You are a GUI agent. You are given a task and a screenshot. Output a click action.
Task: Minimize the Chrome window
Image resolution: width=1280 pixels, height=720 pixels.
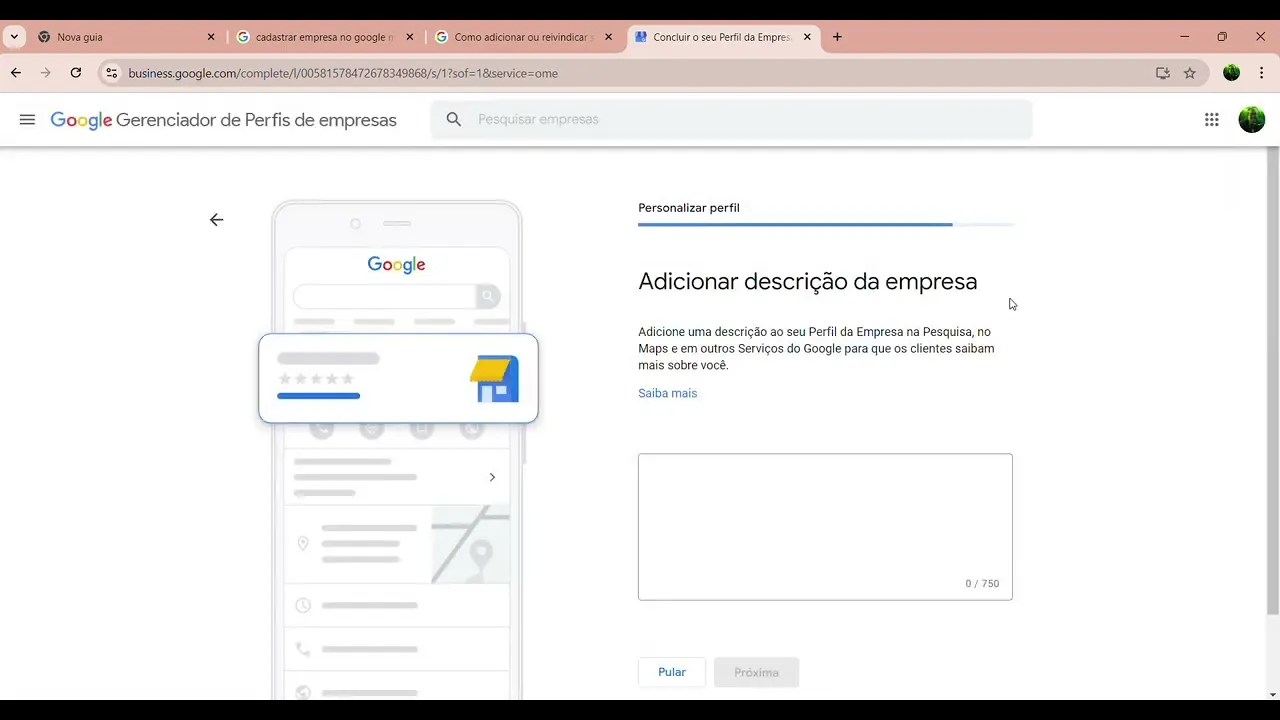[1184, 37]
